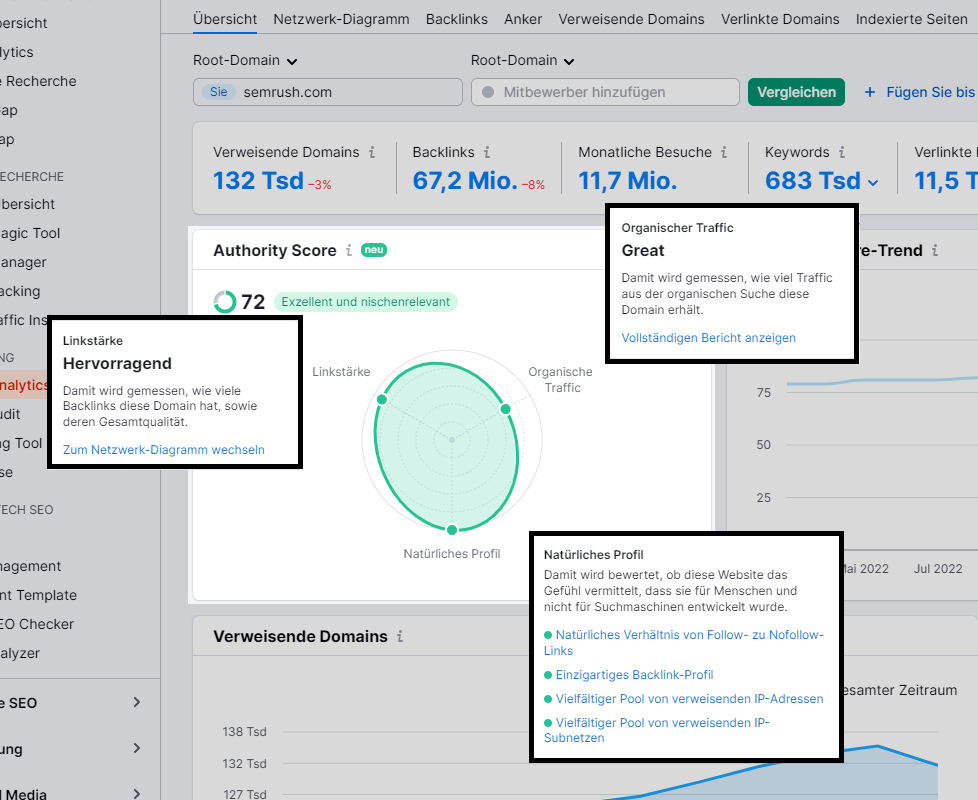Click the plus icon to add more competitors
This screenshot has height=800, width=978.
tap(869, 92)
